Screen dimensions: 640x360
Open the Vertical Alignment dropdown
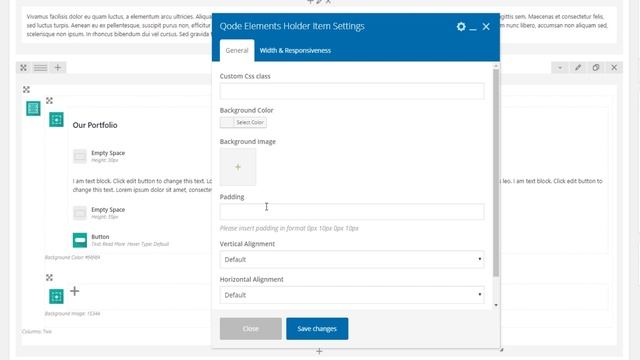(x=352, y=259)
